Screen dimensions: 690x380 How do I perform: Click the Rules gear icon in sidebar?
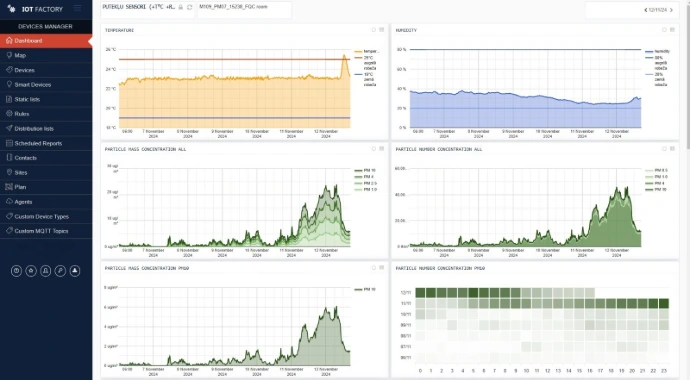tap(9, 113)
